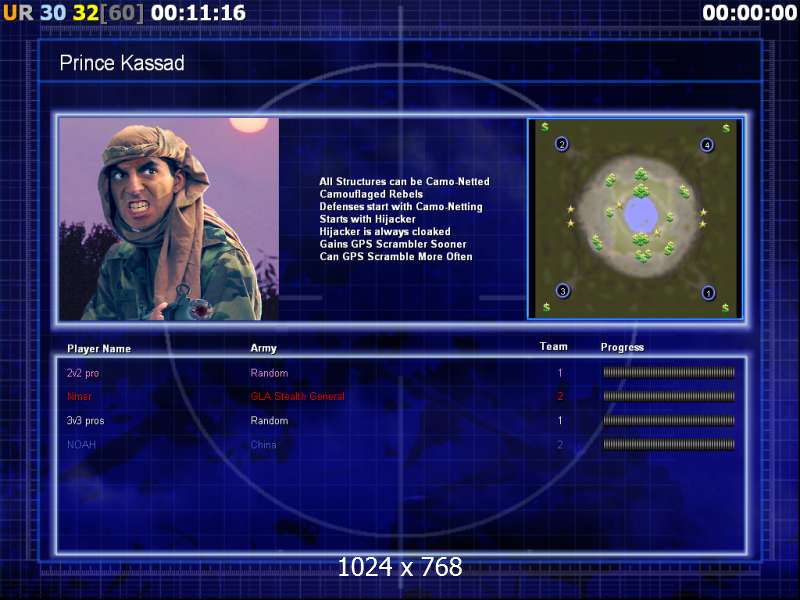Select player name NOAH
Viewport: 800px width, 600px height.
coord(82,444)
